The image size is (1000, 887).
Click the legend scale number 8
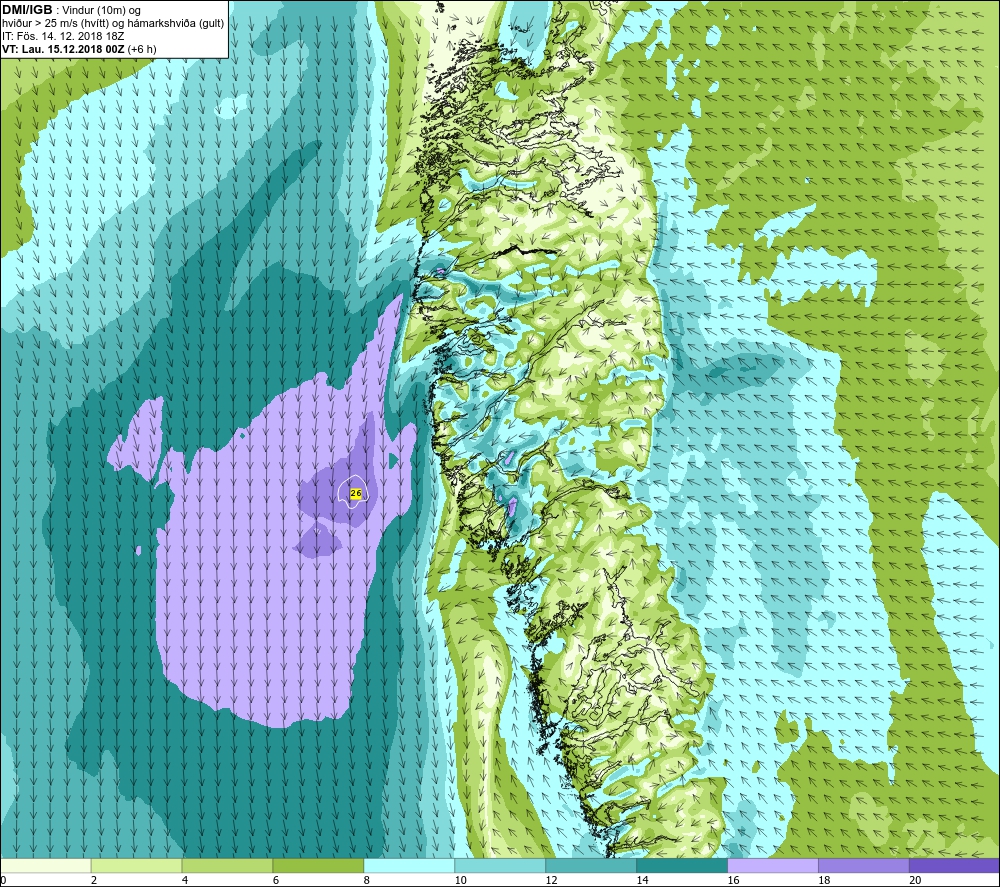(x=367, y=880)
